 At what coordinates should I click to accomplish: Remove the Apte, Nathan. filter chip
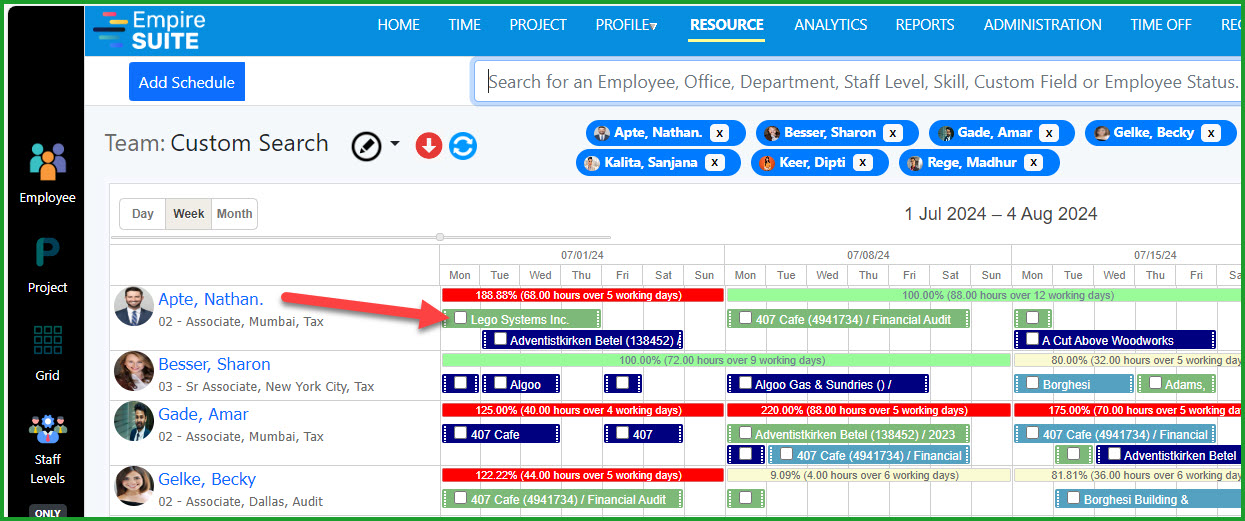(719, 133)
